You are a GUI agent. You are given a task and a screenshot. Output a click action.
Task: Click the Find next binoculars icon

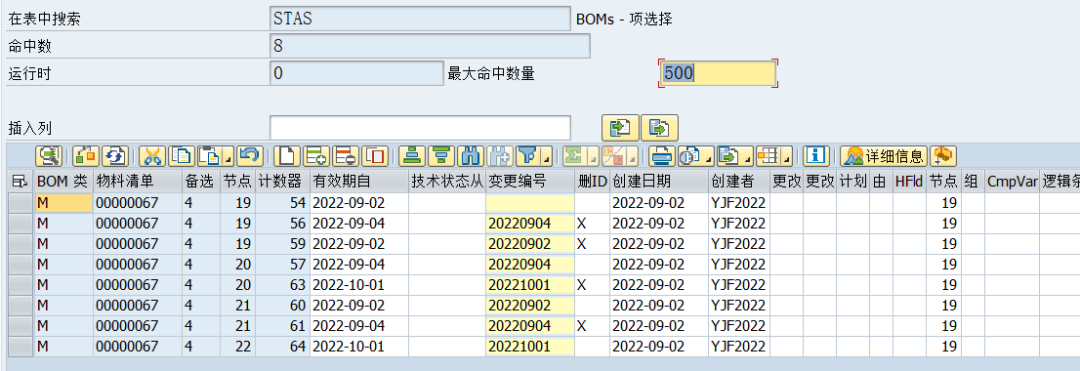point(500,156)
